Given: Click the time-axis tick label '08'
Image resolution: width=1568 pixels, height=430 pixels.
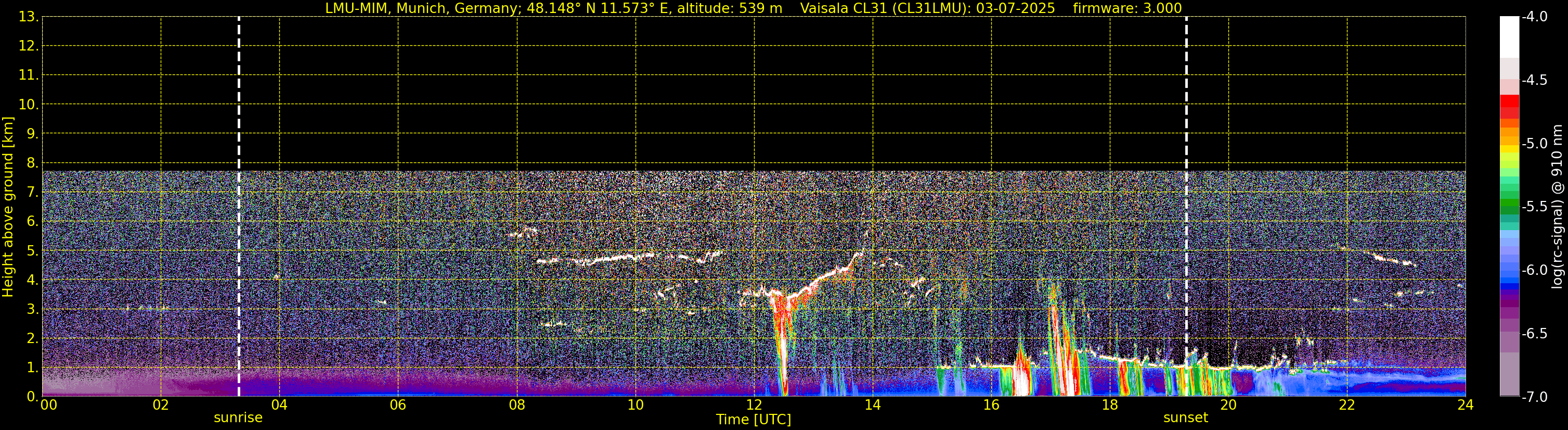Looking at the screenshot, I should [x=517, y=405].
